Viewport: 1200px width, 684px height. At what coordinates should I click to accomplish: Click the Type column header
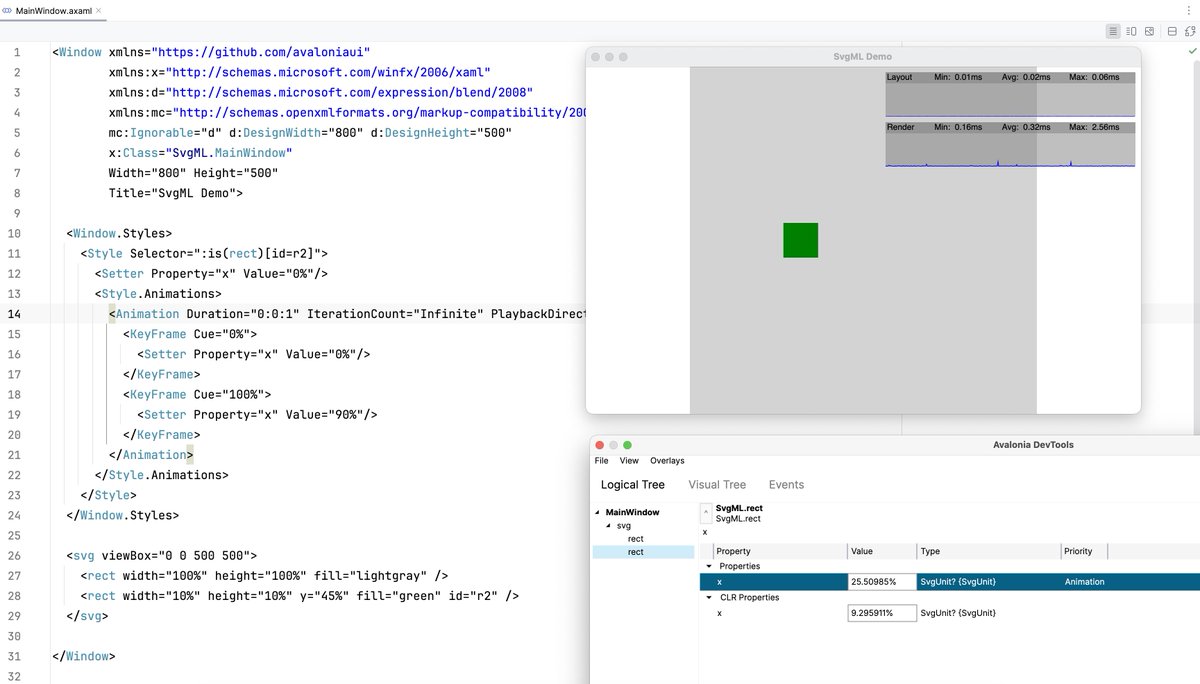pyautogui.click(x=988, y=551)
